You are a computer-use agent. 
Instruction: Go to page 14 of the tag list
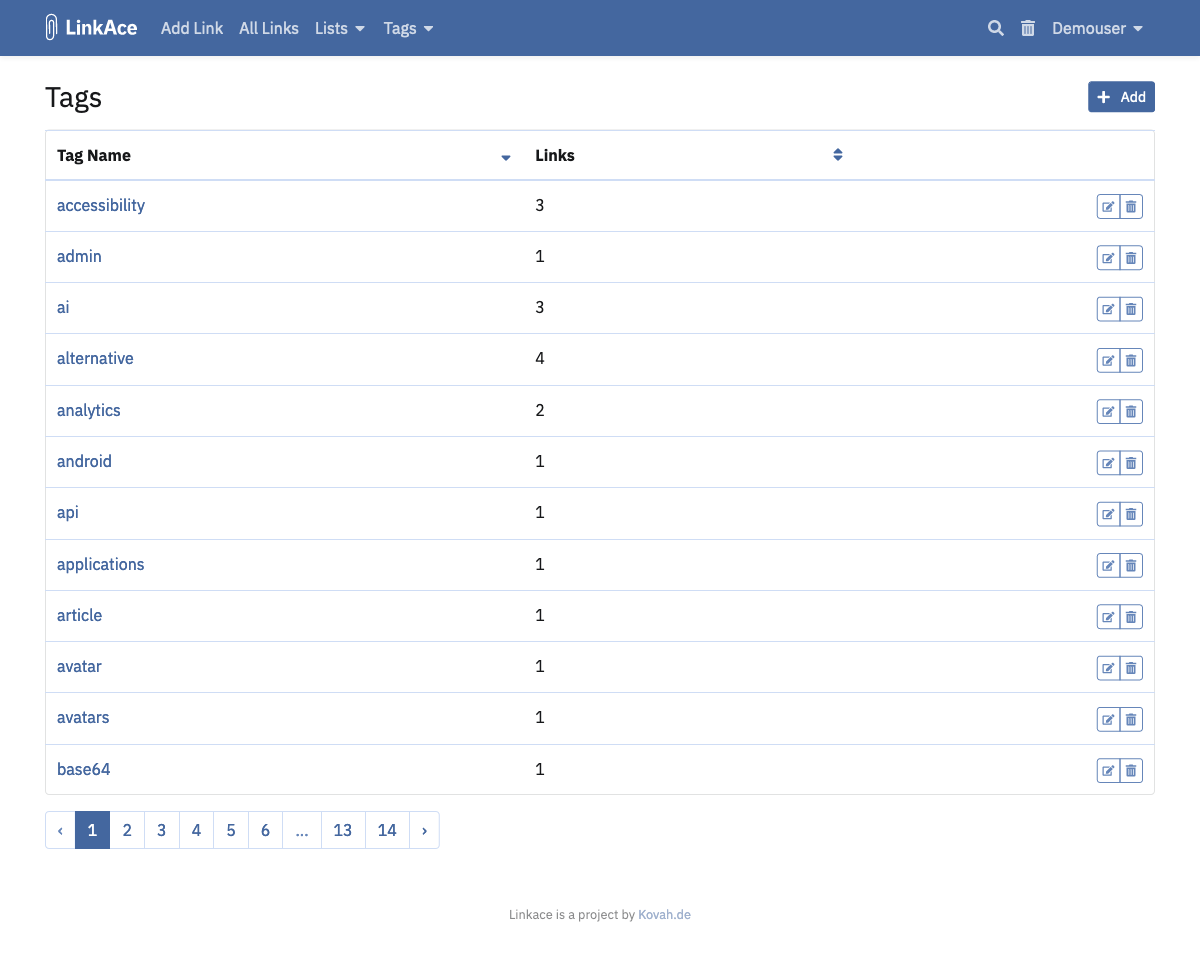click(x=387, y=830)
